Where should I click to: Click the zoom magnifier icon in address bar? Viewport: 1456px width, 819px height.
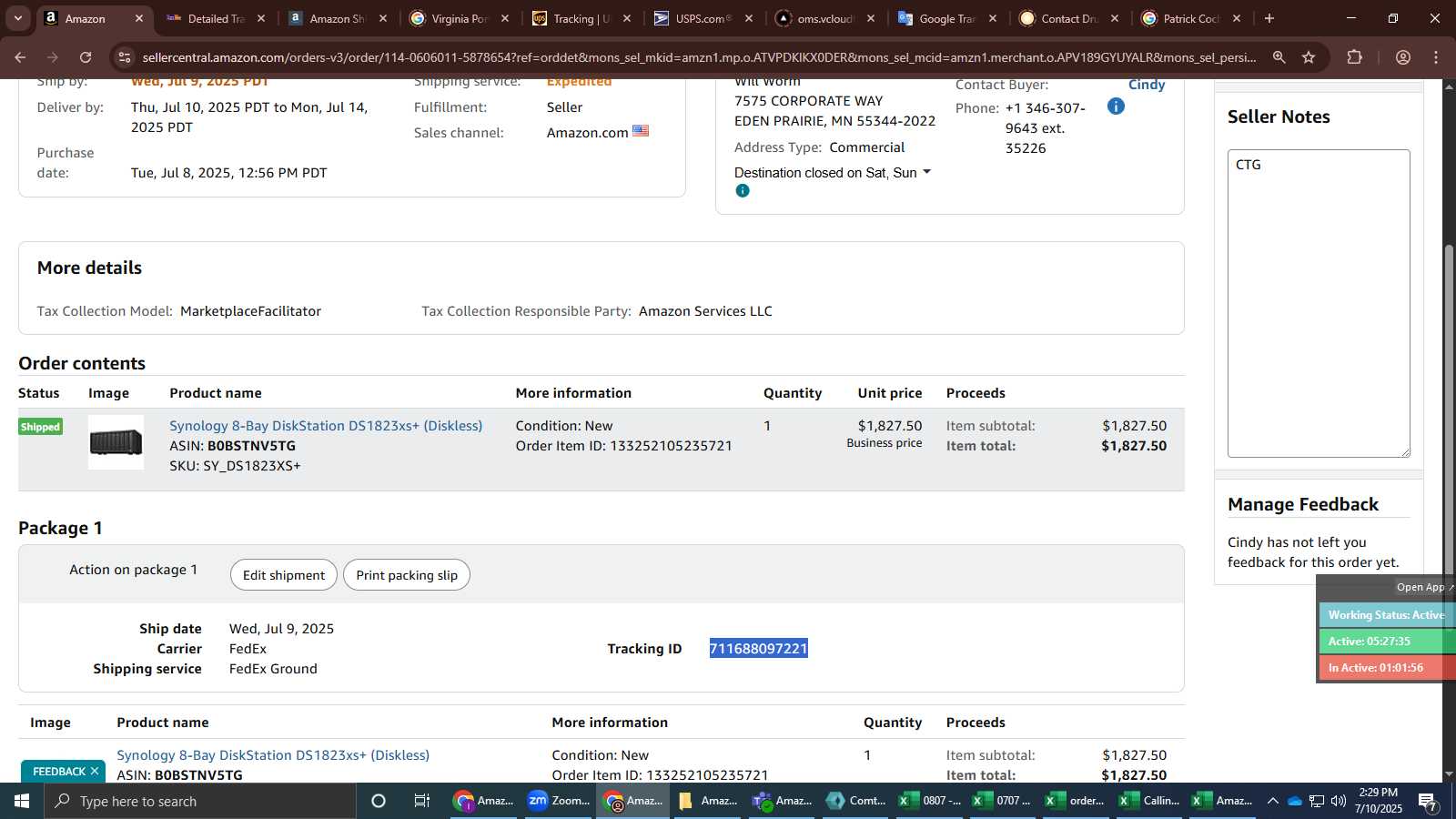(1279, 57)
